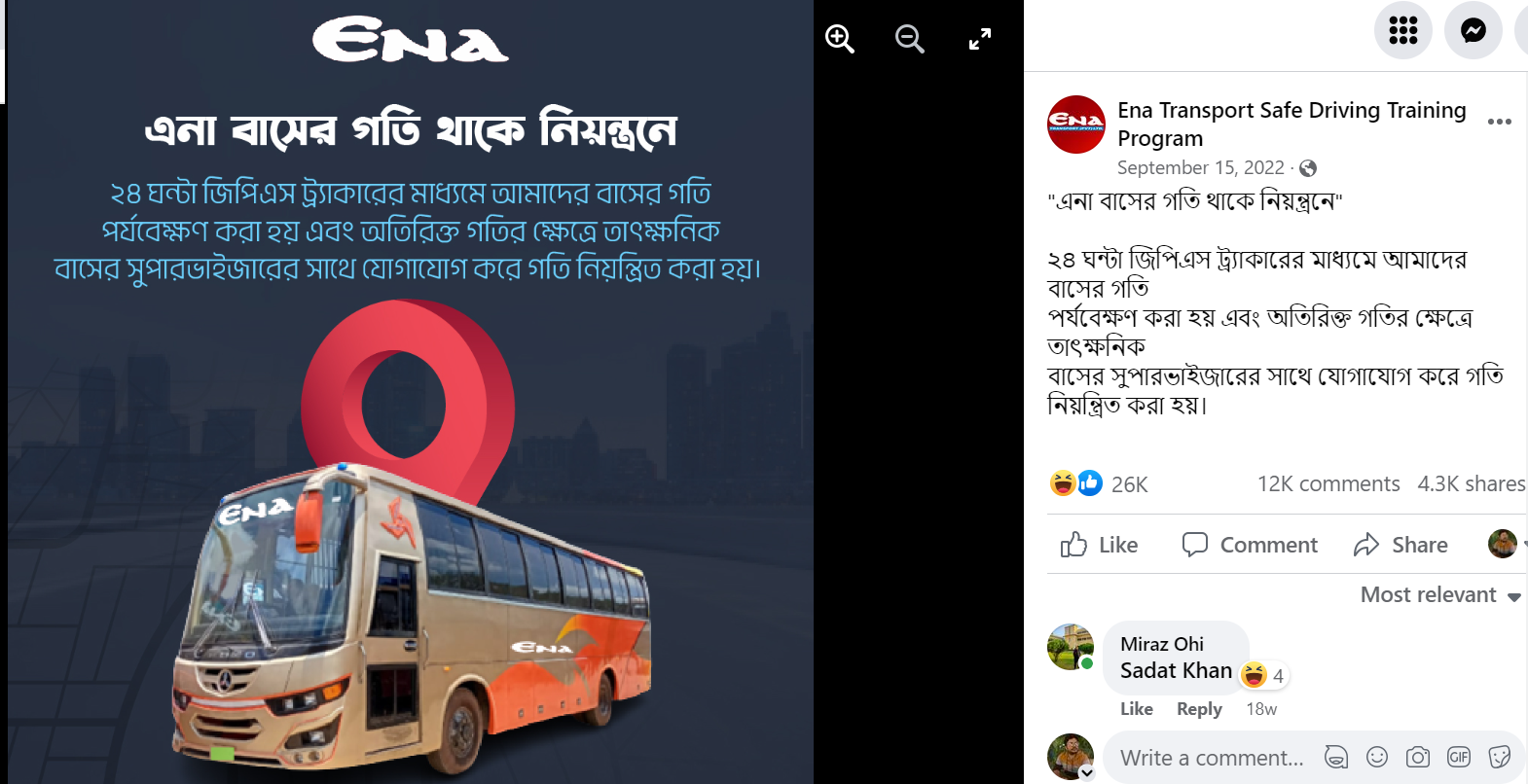Image resolution: width=1528 pixels, height=784 pixels.
Task: View the 12K comments
Action: pos(1328,483)
